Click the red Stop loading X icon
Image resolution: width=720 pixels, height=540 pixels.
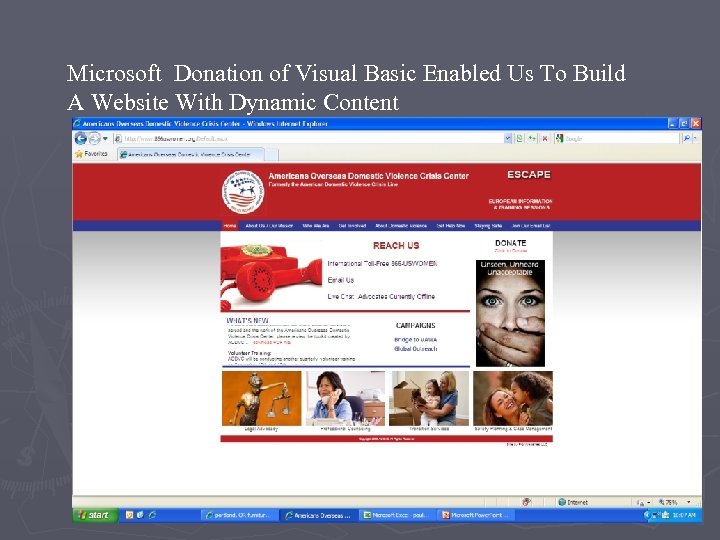[545, 138]
